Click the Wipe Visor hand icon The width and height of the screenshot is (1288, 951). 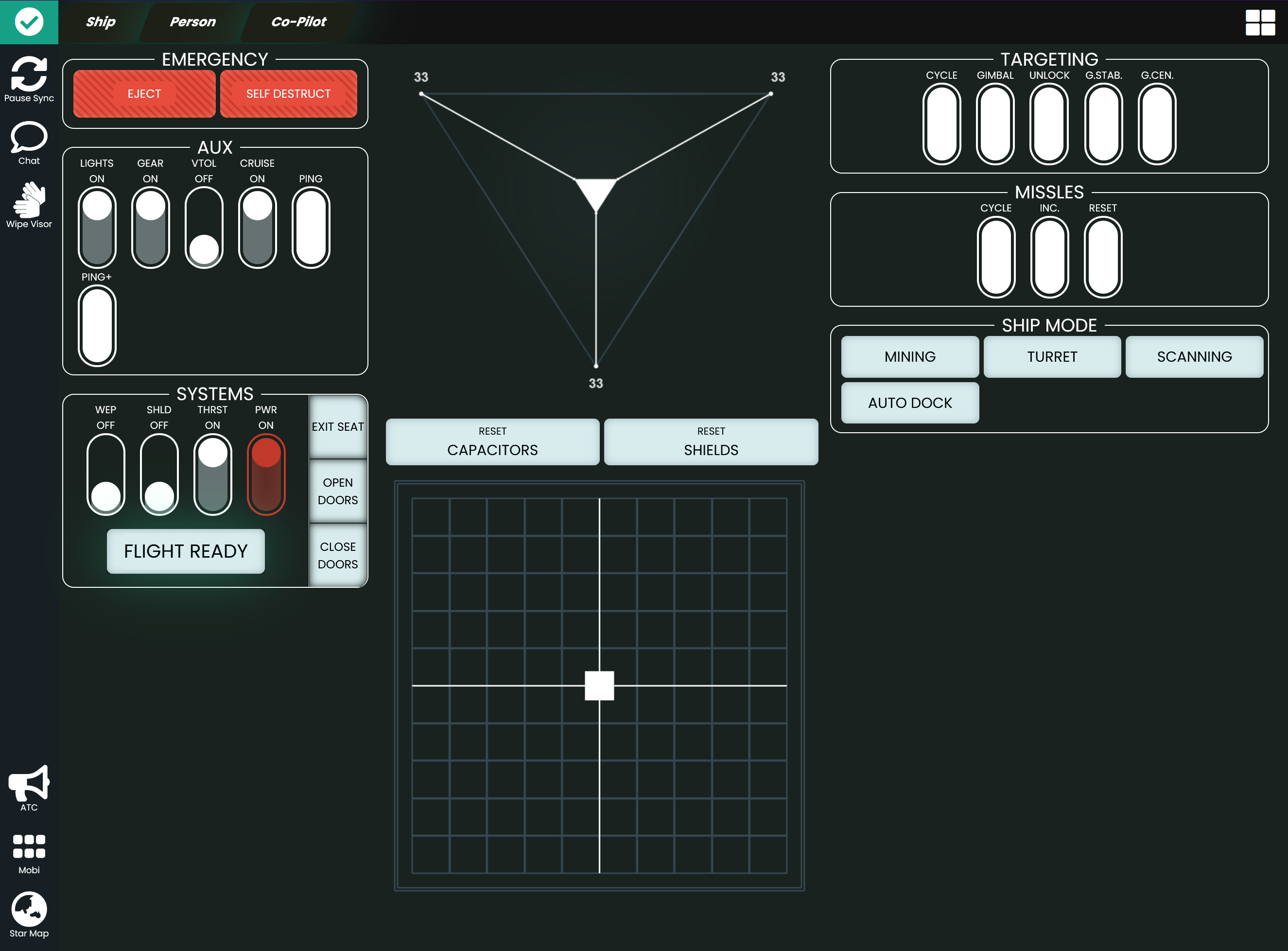tap(29, 200)
